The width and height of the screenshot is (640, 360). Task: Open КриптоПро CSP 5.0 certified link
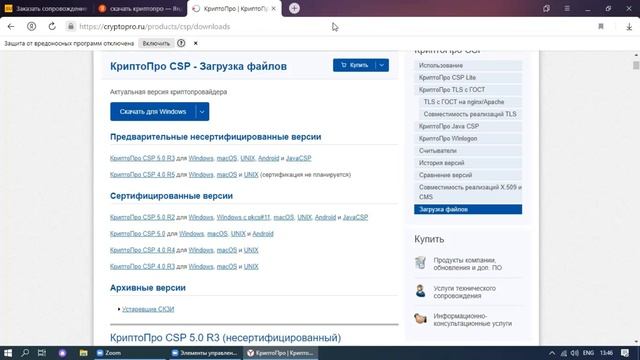pyautogui.click(x=138, y=234)
